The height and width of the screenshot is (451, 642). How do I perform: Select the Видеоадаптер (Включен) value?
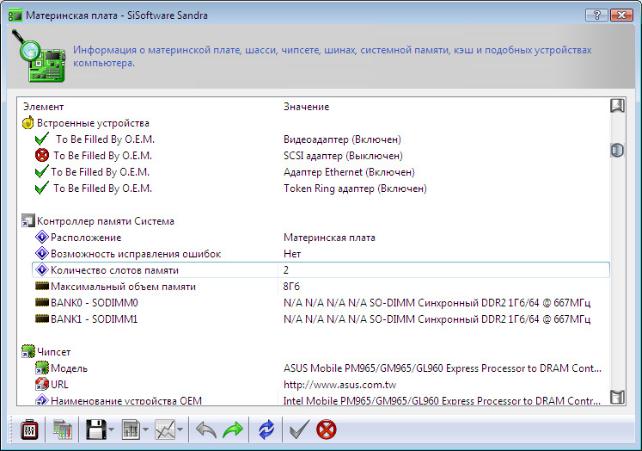pyautogui.click(x=342, y=140)
